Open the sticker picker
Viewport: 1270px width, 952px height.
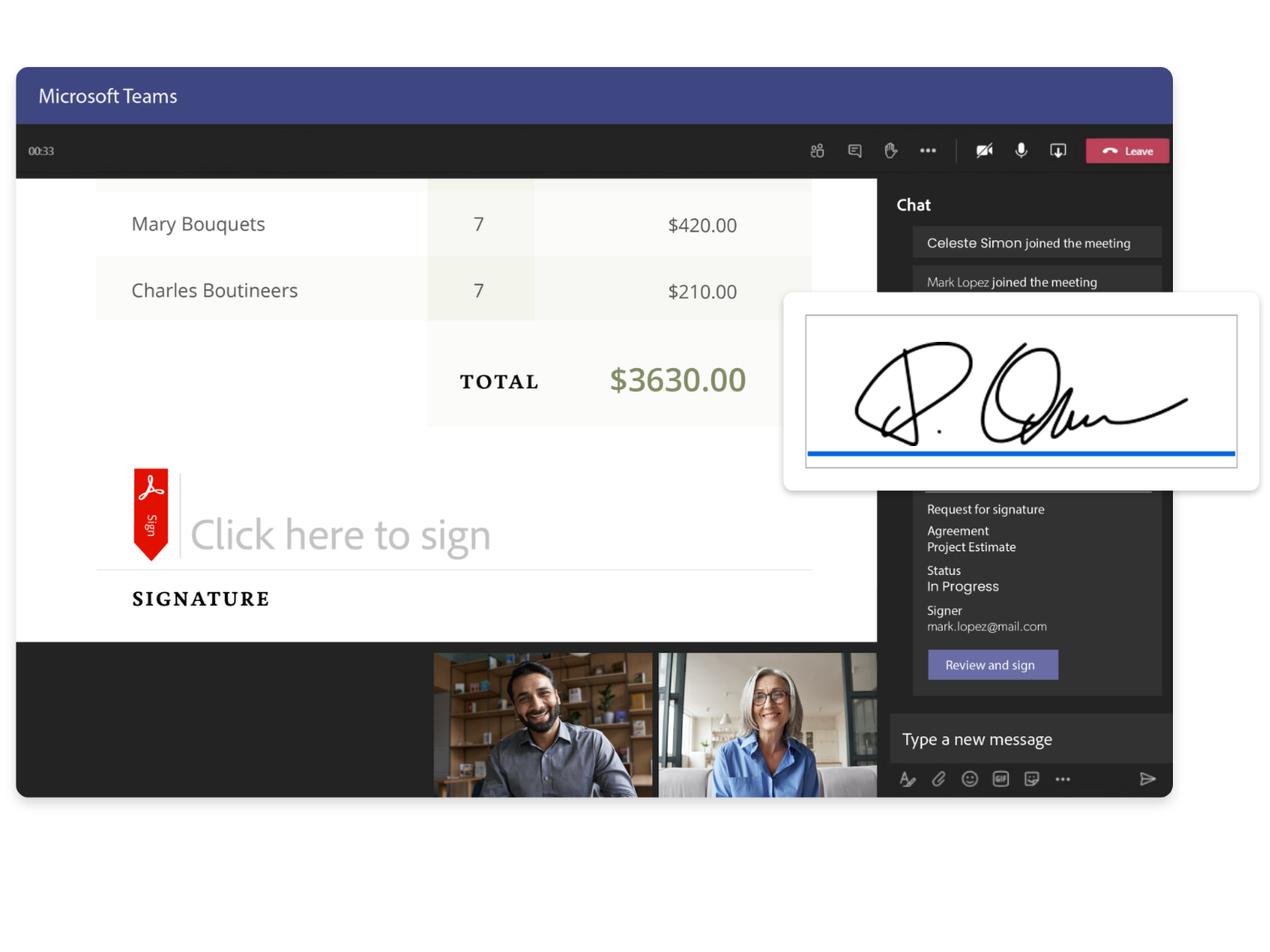click(1031, 779)
